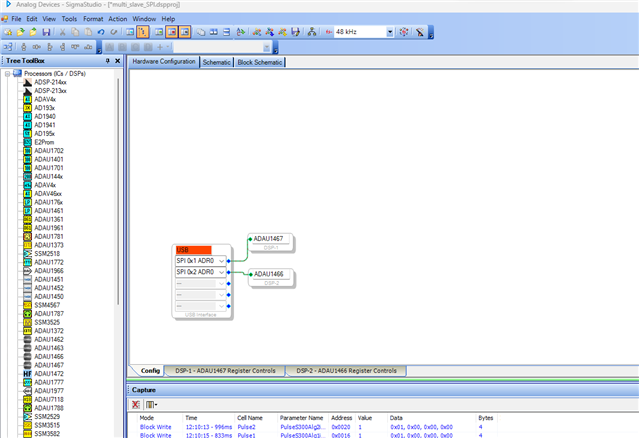The height and width of the screenshot is (438, 639).
Task: Select the ADAU1467 DSP-1 block
Action: click(x=271, y=242)
